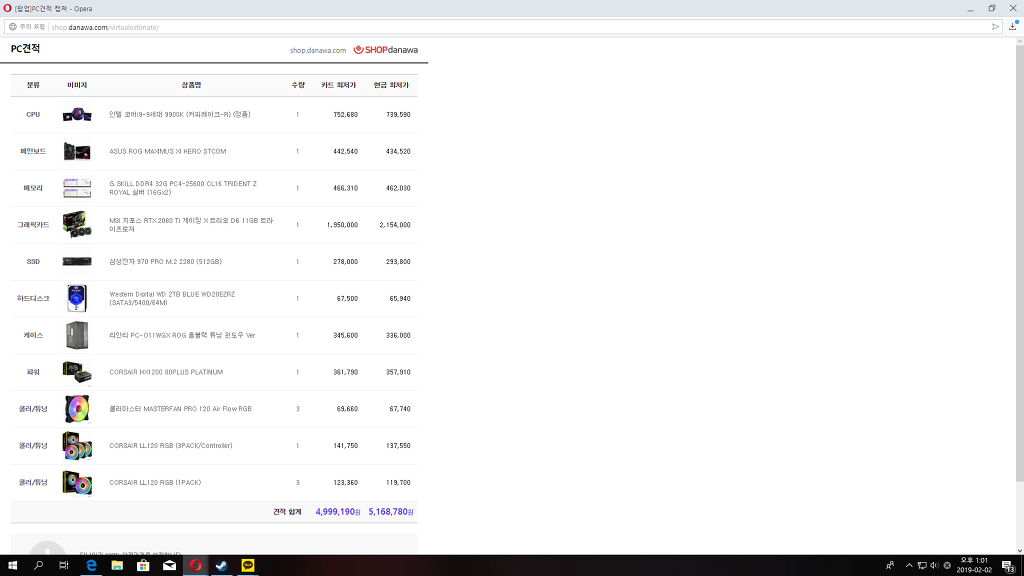
Task: Click the send-to-flow arrow icon in address bar
Action: (995, 27)
